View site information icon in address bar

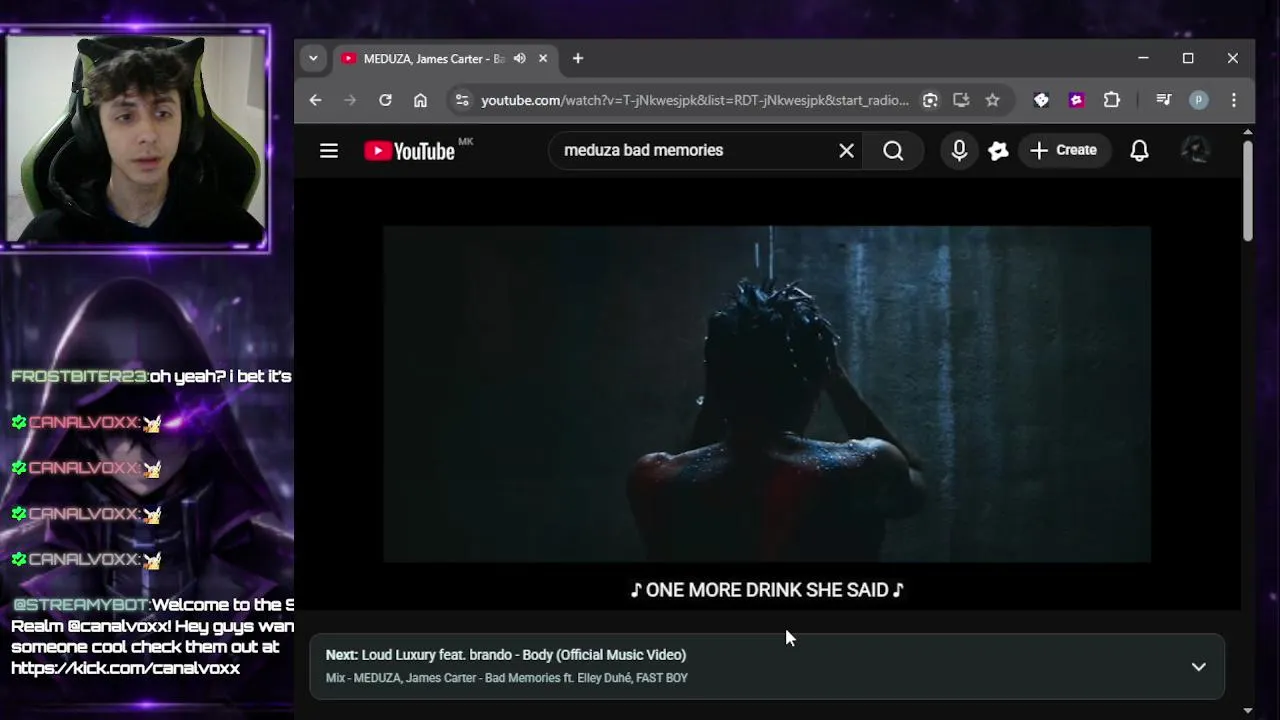coord(461,100)
